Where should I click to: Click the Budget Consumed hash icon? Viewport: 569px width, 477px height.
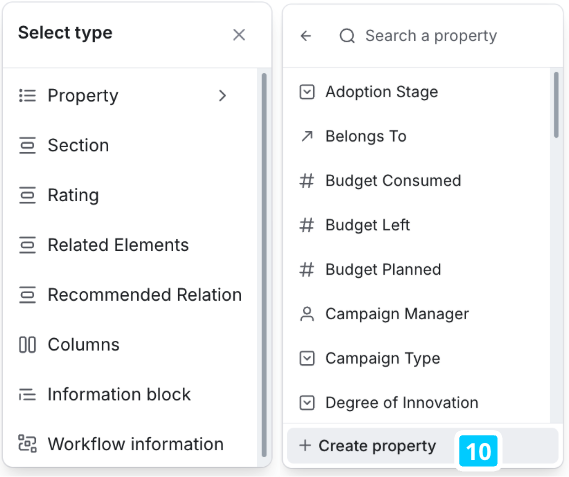307,180
